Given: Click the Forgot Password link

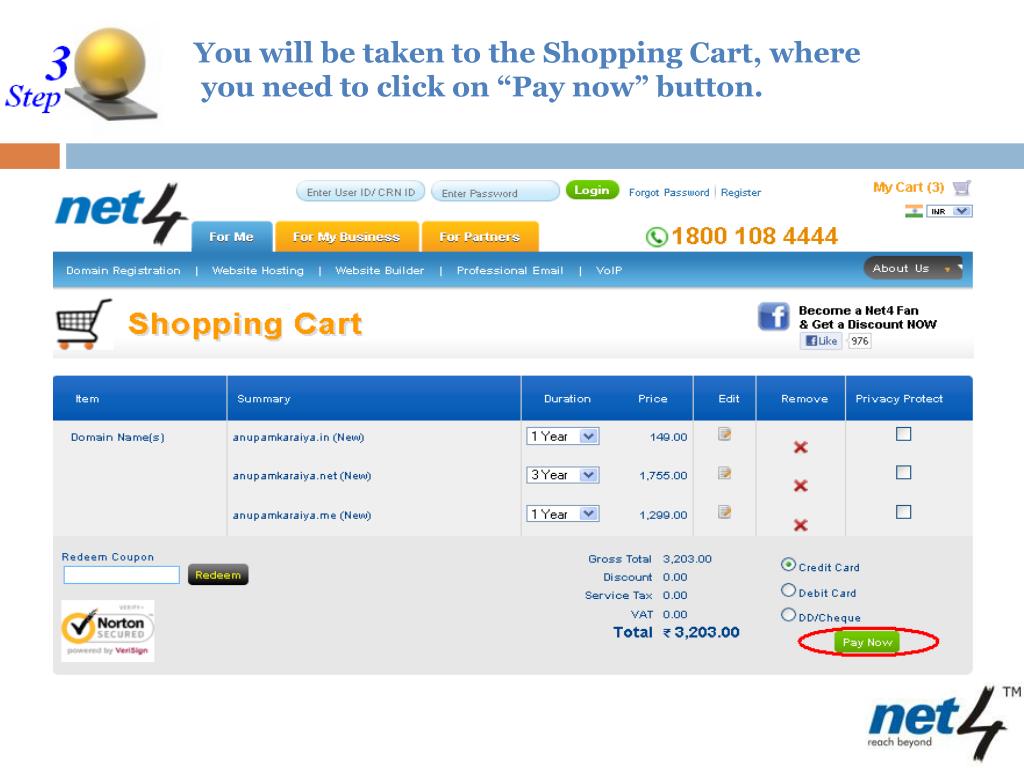Looking at the screenshot, I should [x=669, y=193].
